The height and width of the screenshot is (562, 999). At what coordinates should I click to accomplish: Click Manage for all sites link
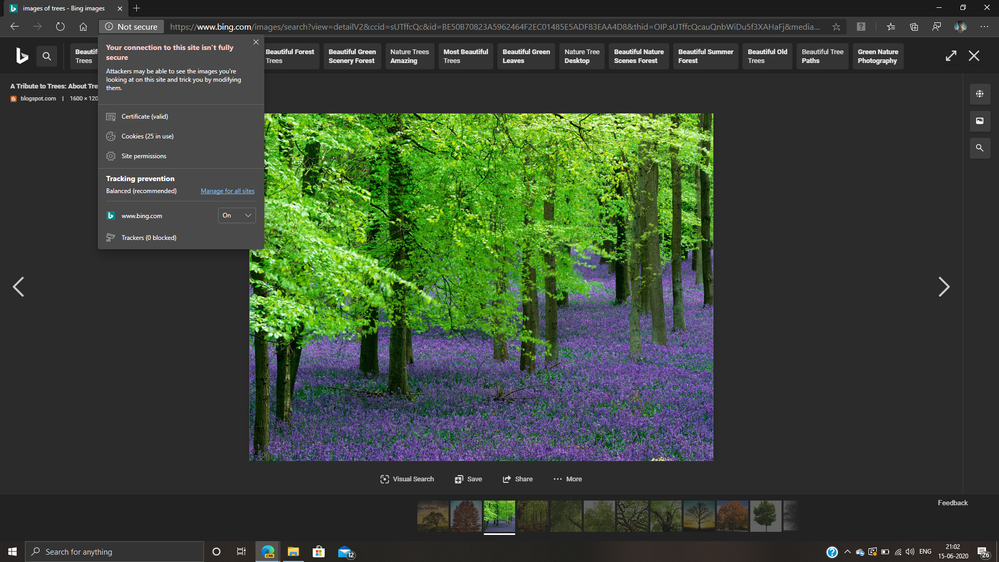227,191
